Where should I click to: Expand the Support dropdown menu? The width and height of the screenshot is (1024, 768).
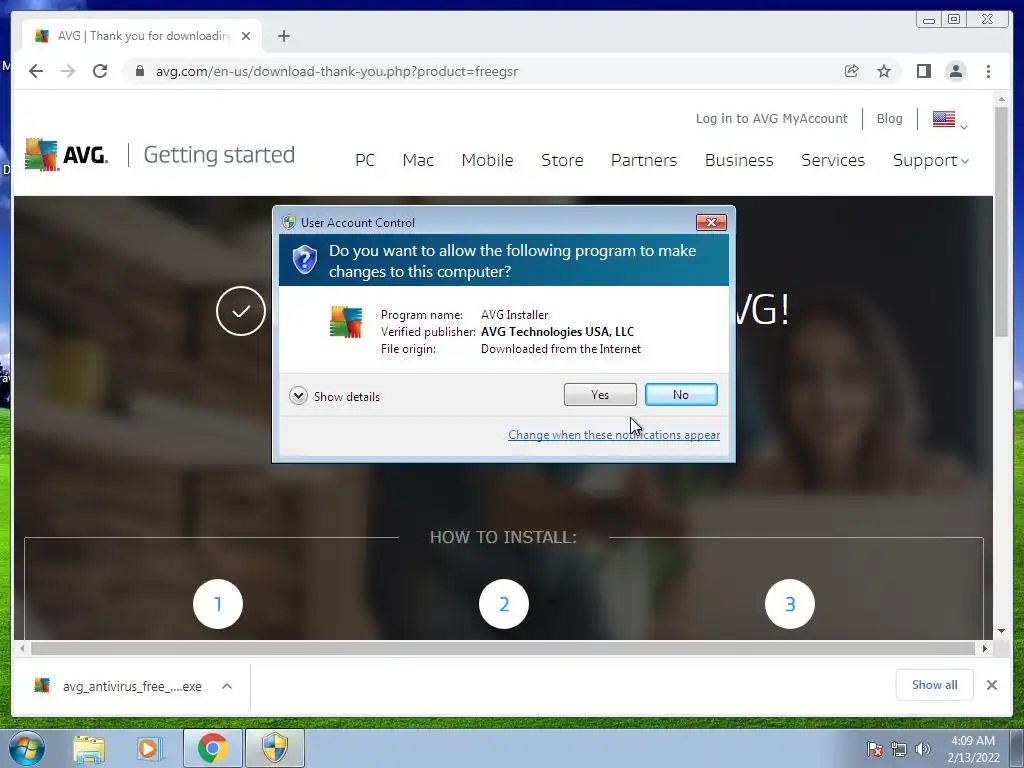pos(931,161)
